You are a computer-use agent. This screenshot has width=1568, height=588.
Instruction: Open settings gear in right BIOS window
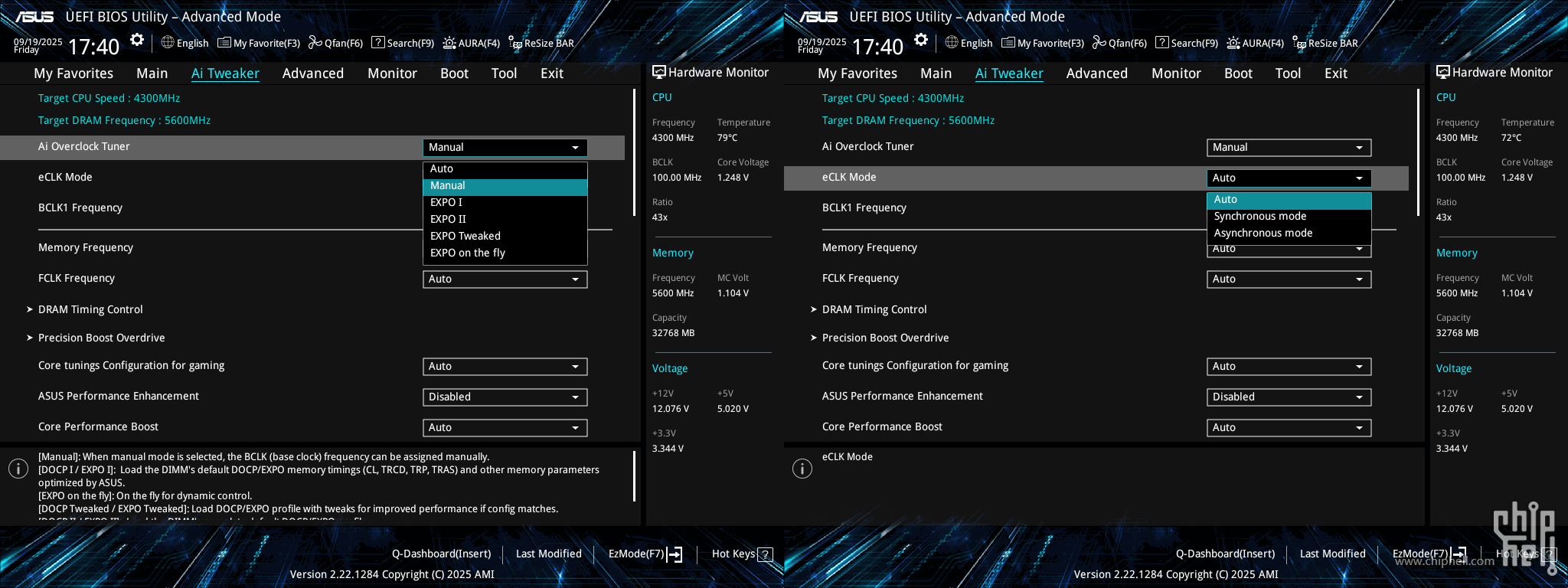click(921, 40)
